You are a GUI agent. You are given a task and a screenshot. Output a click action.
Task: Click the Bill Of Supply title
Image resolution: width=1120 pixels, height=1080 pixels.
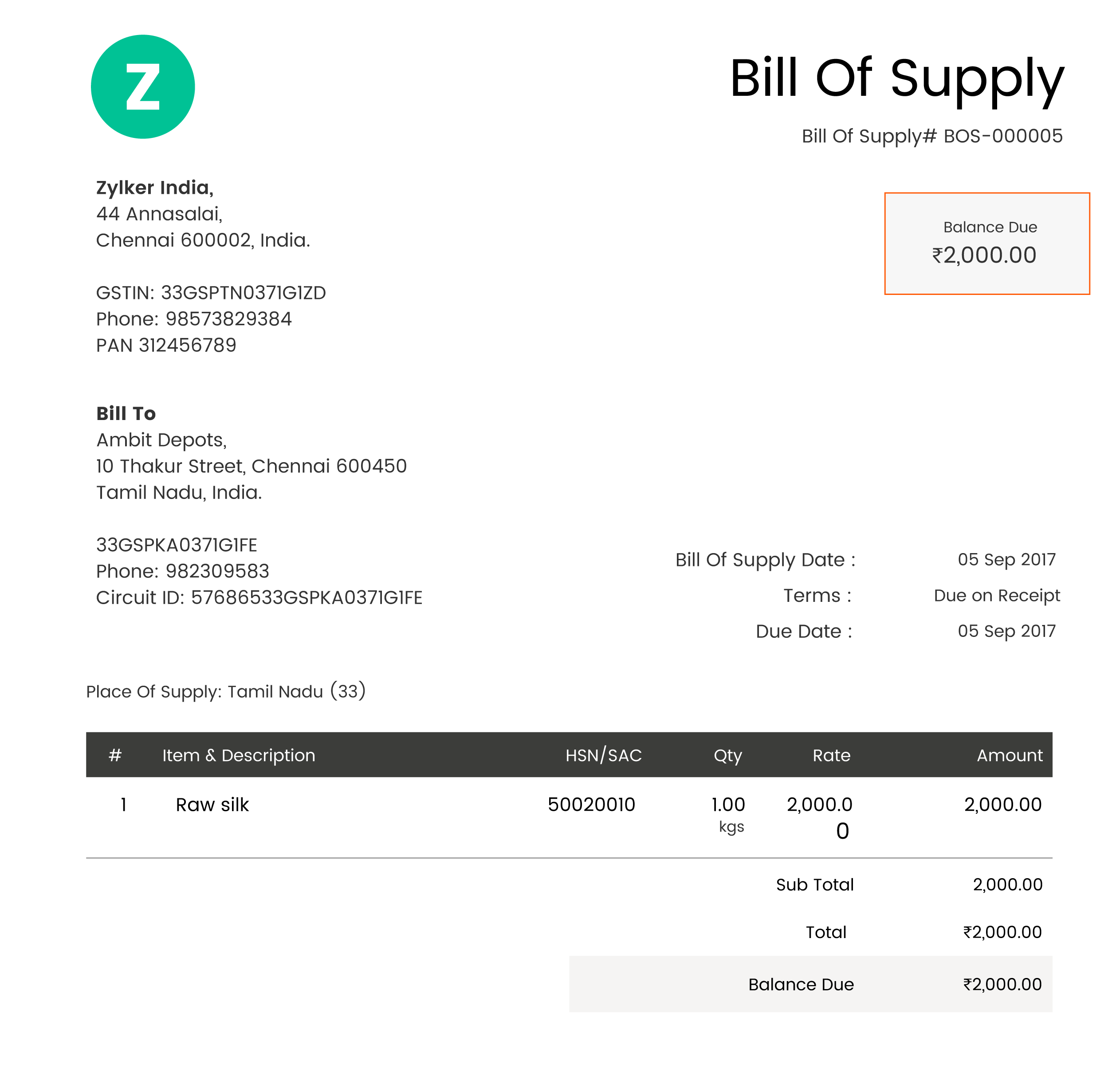[x=896, y=79]
